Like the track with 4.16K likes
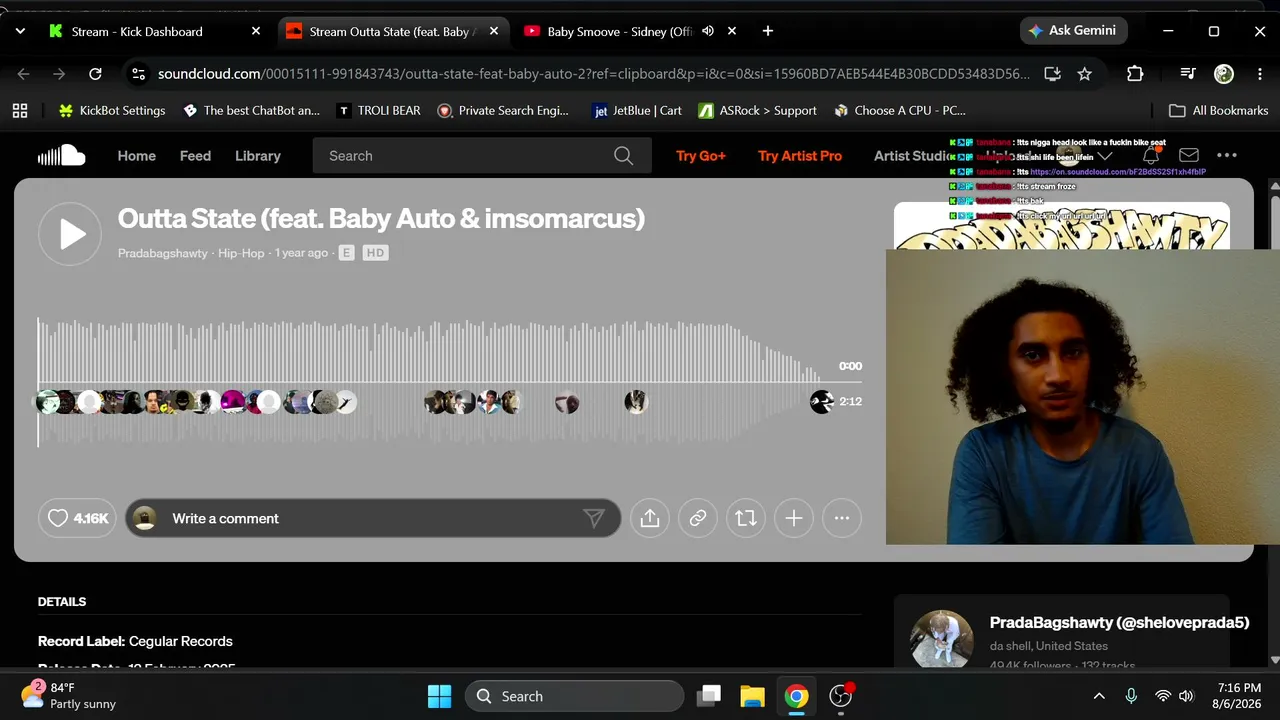 (x=77, y=518)
